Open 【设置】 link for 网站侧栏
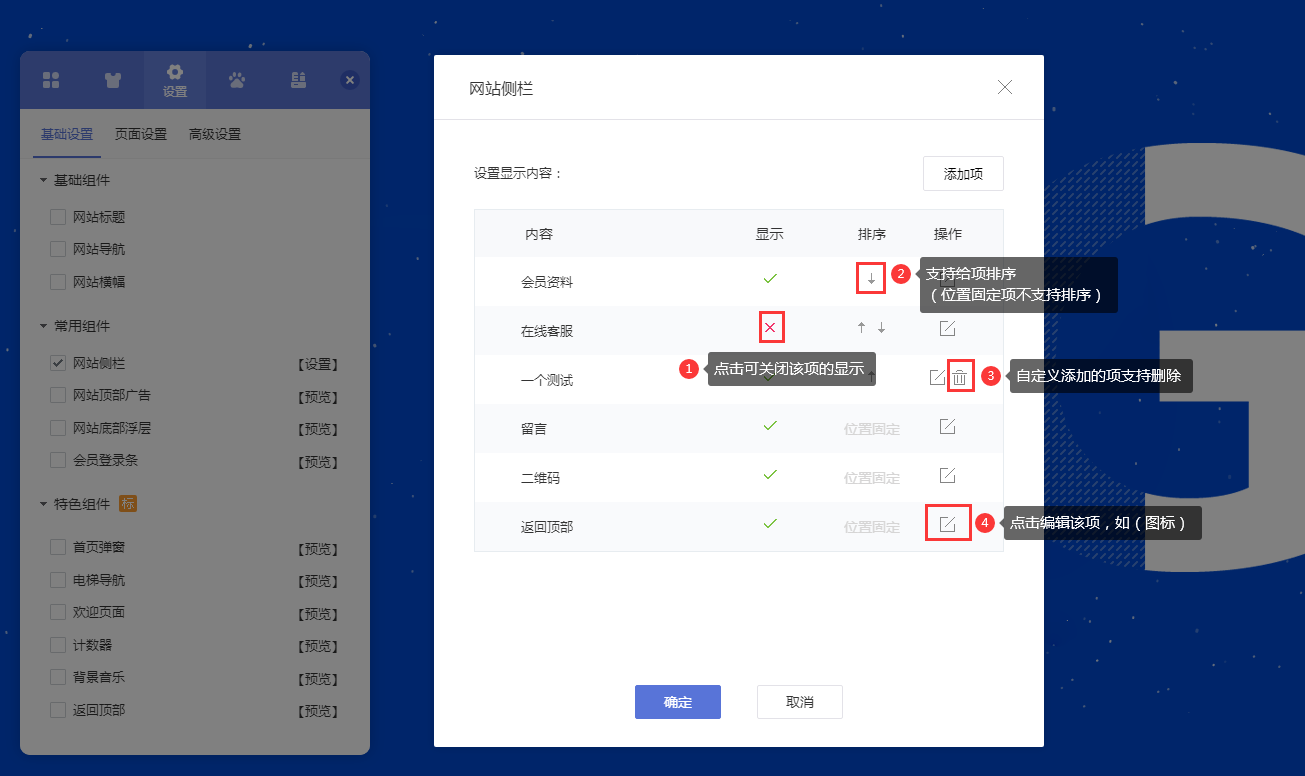Viewport: 1305px width, 776px height. pos(318,365)
